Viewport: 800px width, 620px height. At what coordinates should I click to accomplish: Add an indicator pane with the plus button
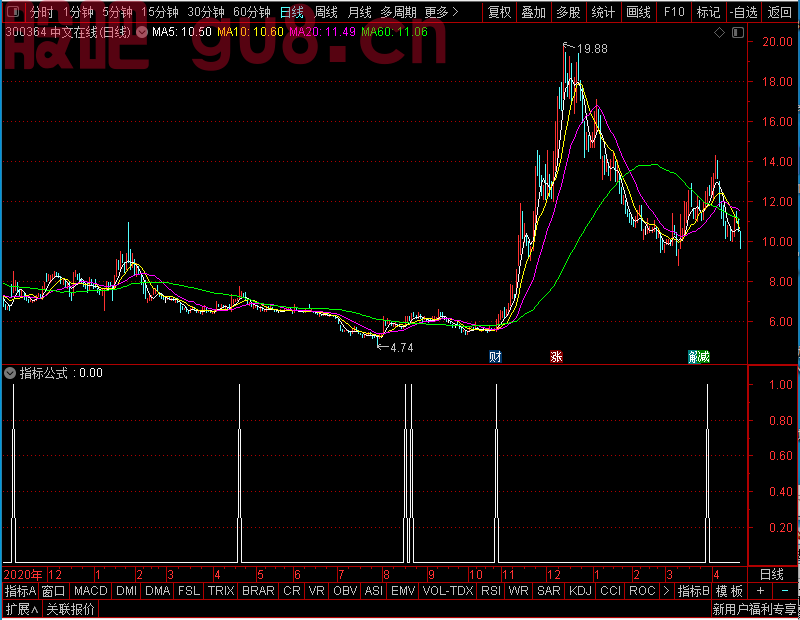(760, 591)
